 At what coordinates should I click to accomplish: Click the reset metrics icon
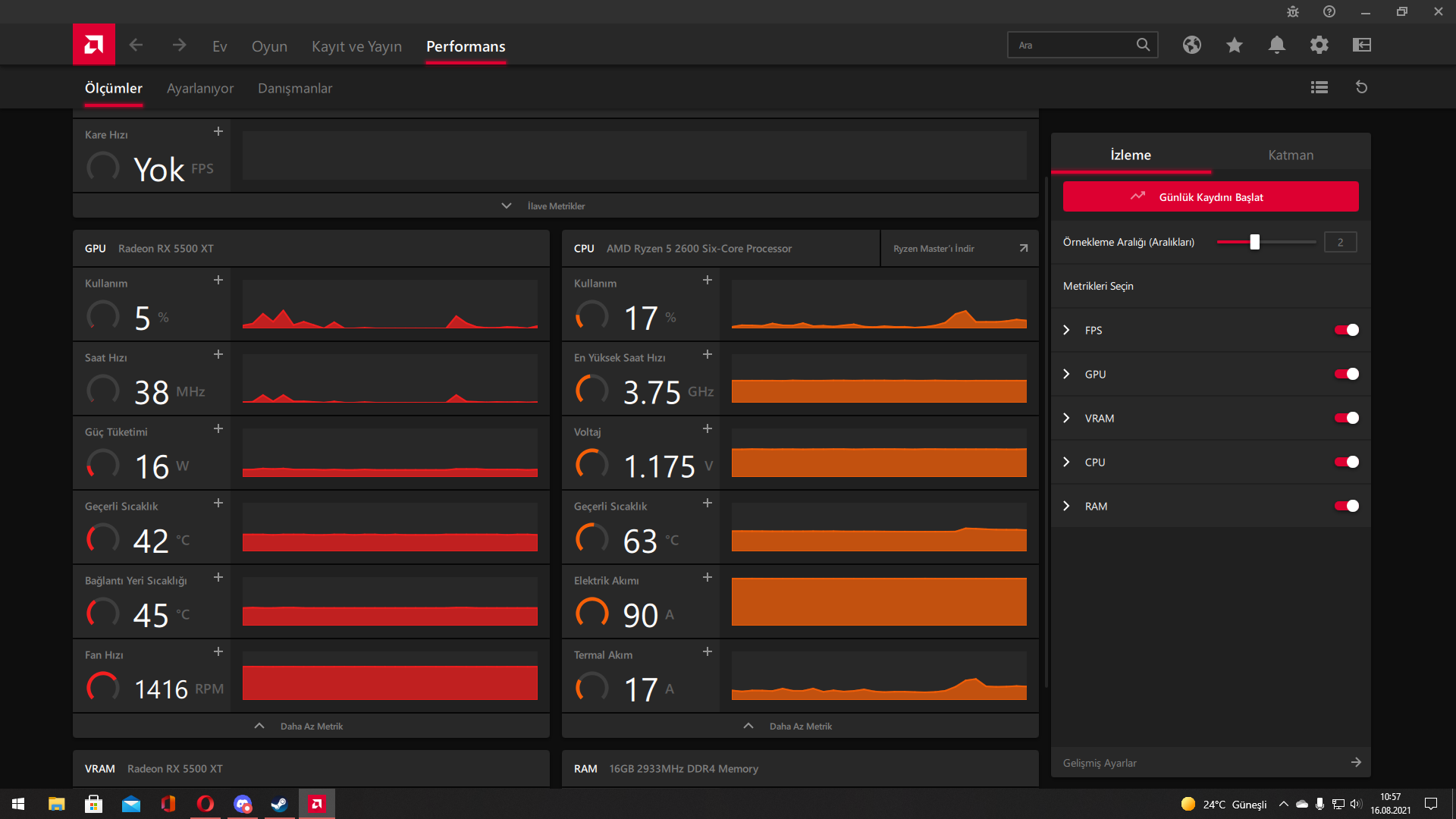click(x=1362, y=87)
